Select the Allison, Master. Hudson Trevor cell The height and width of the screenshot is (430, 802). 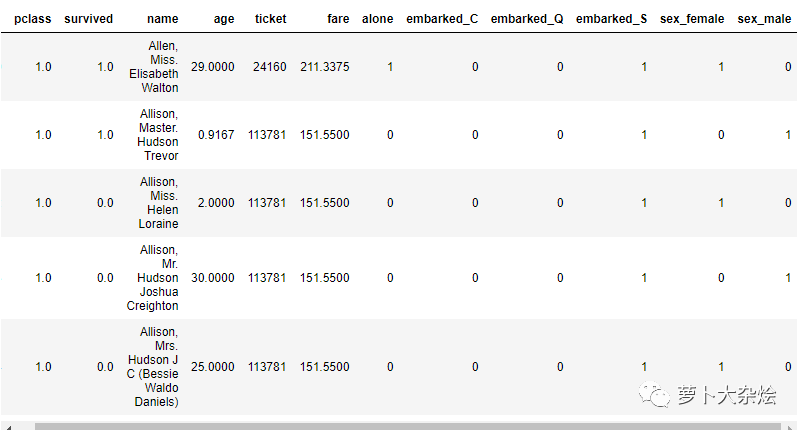pyautogui.click(x=159, y=135)
